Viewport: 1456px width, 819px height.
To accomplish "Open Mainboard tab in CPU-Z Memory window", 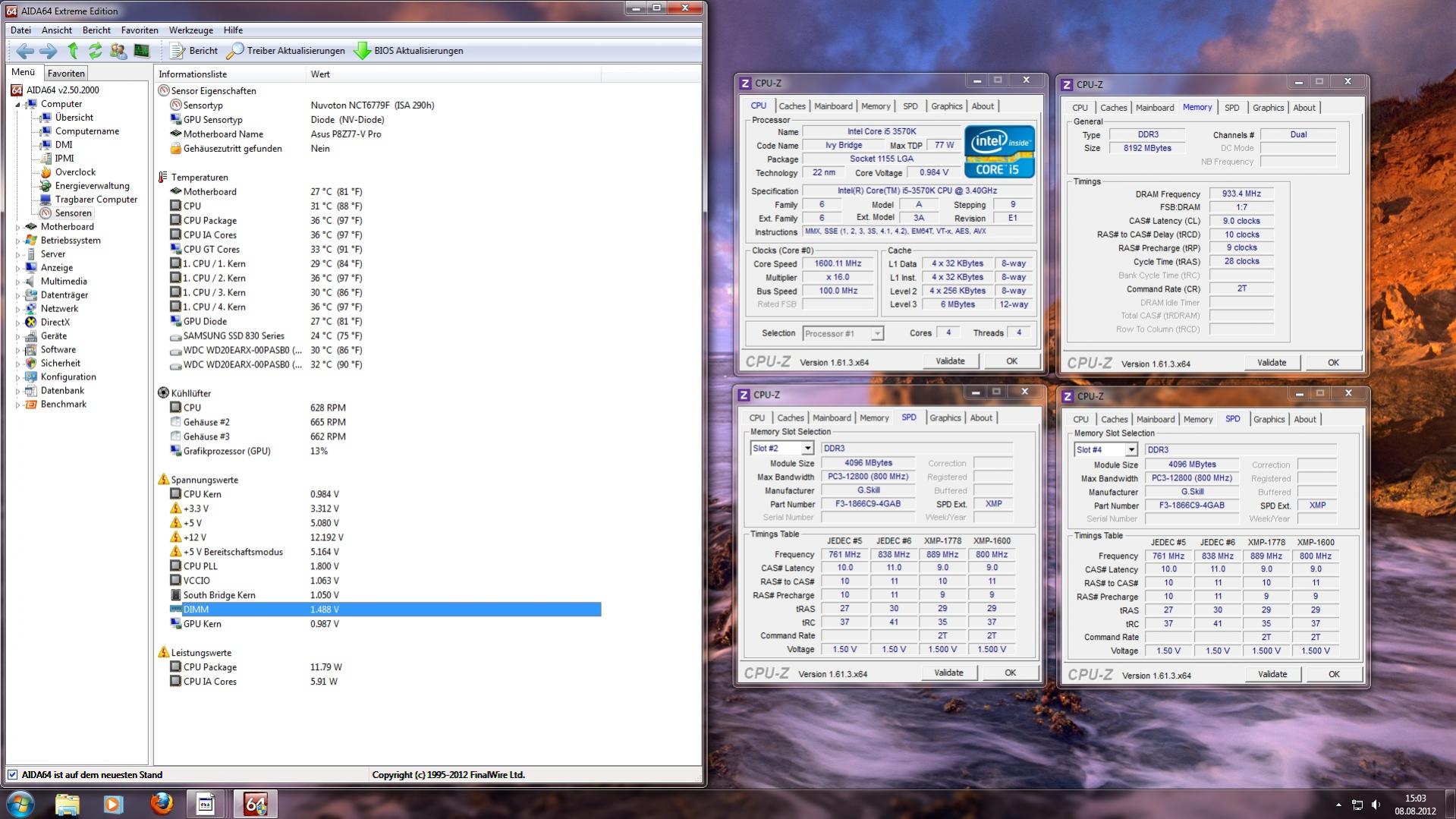I will [1155, 108].
